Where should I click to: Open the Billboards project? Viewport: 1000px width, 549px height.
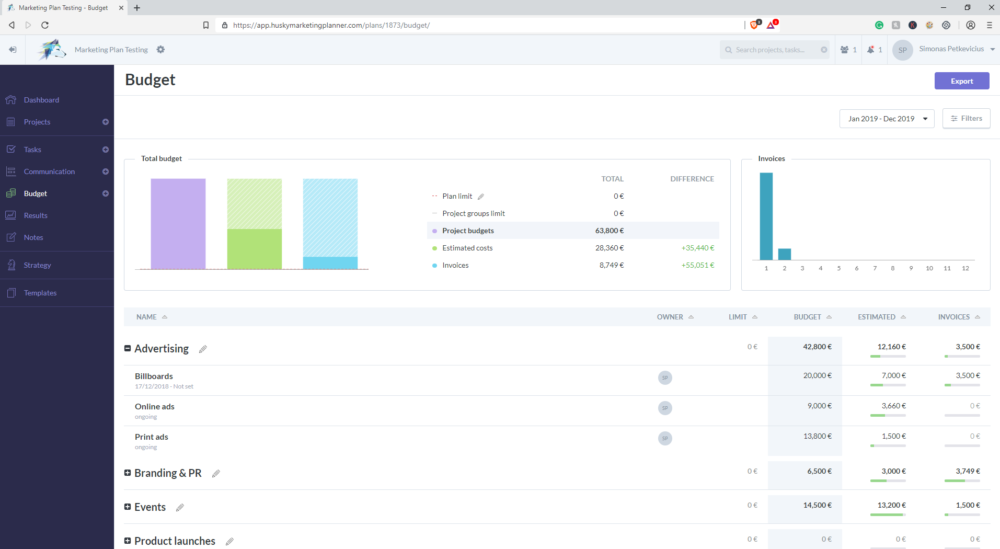154,376
